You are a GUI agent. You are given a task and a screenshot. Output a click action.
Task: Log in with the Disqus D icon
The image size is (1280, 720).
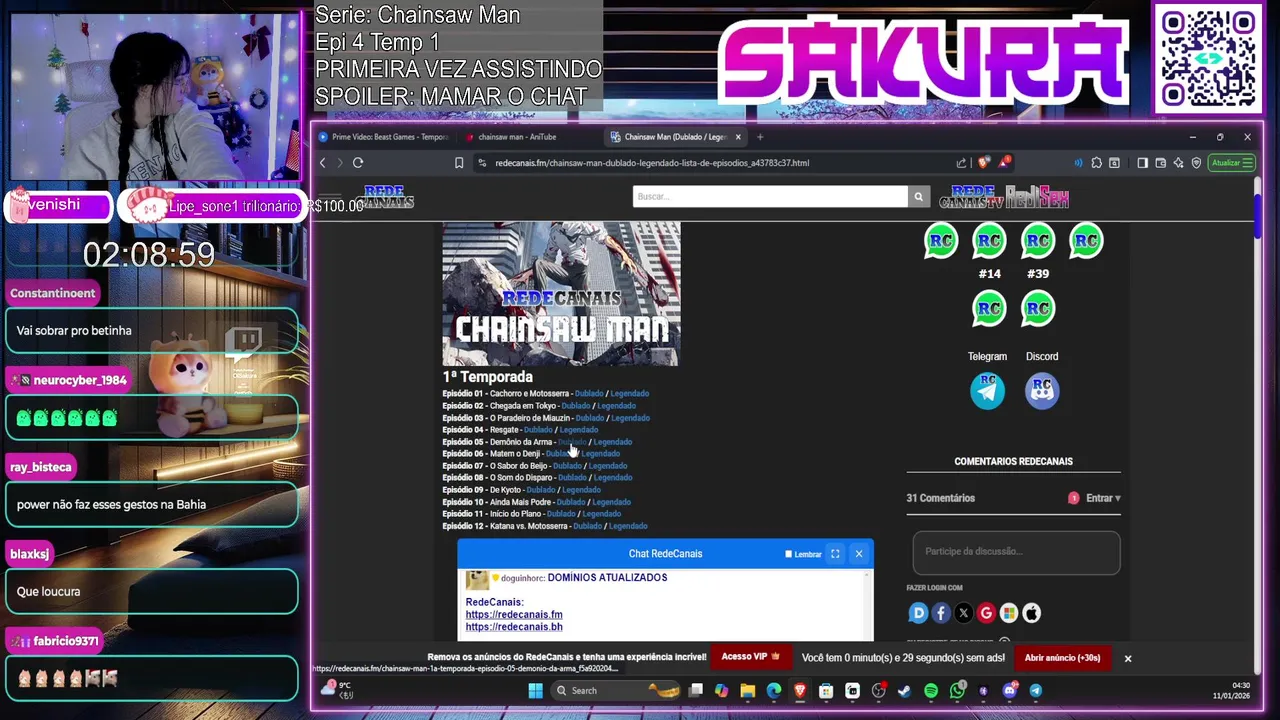[918, 613]
